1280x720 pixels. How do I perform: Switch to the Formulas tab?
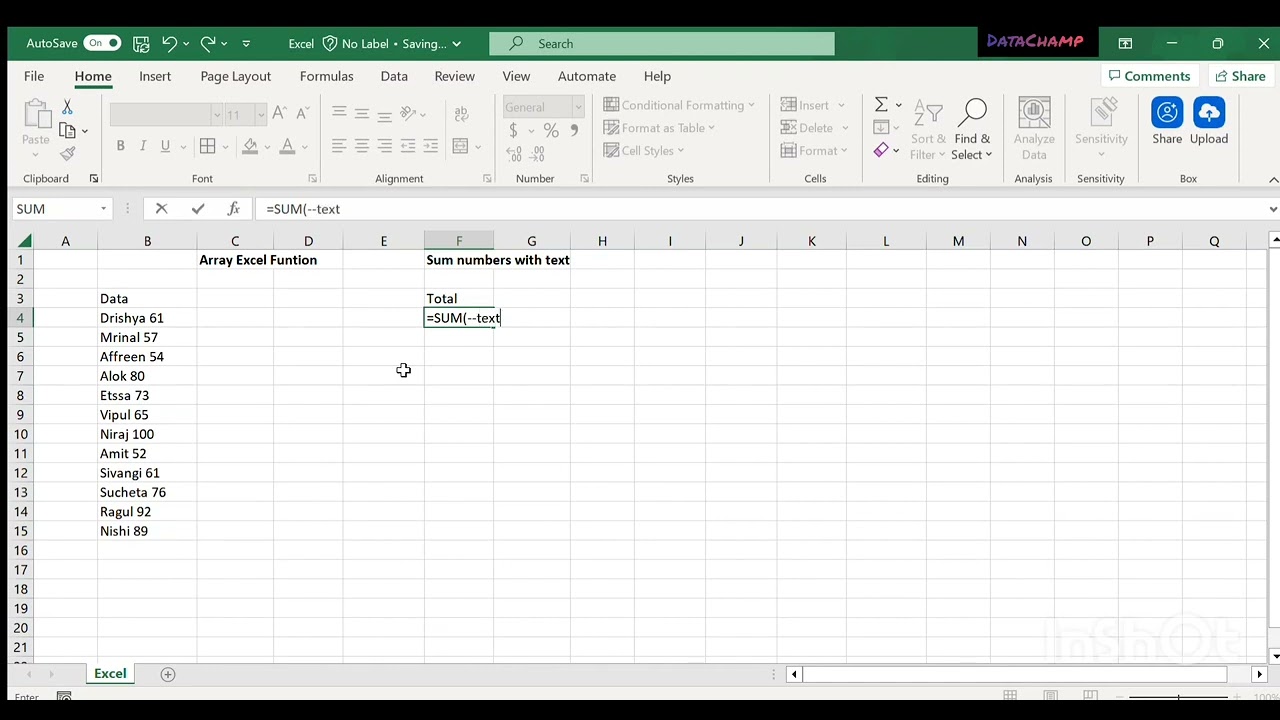[x=327, y=76]
